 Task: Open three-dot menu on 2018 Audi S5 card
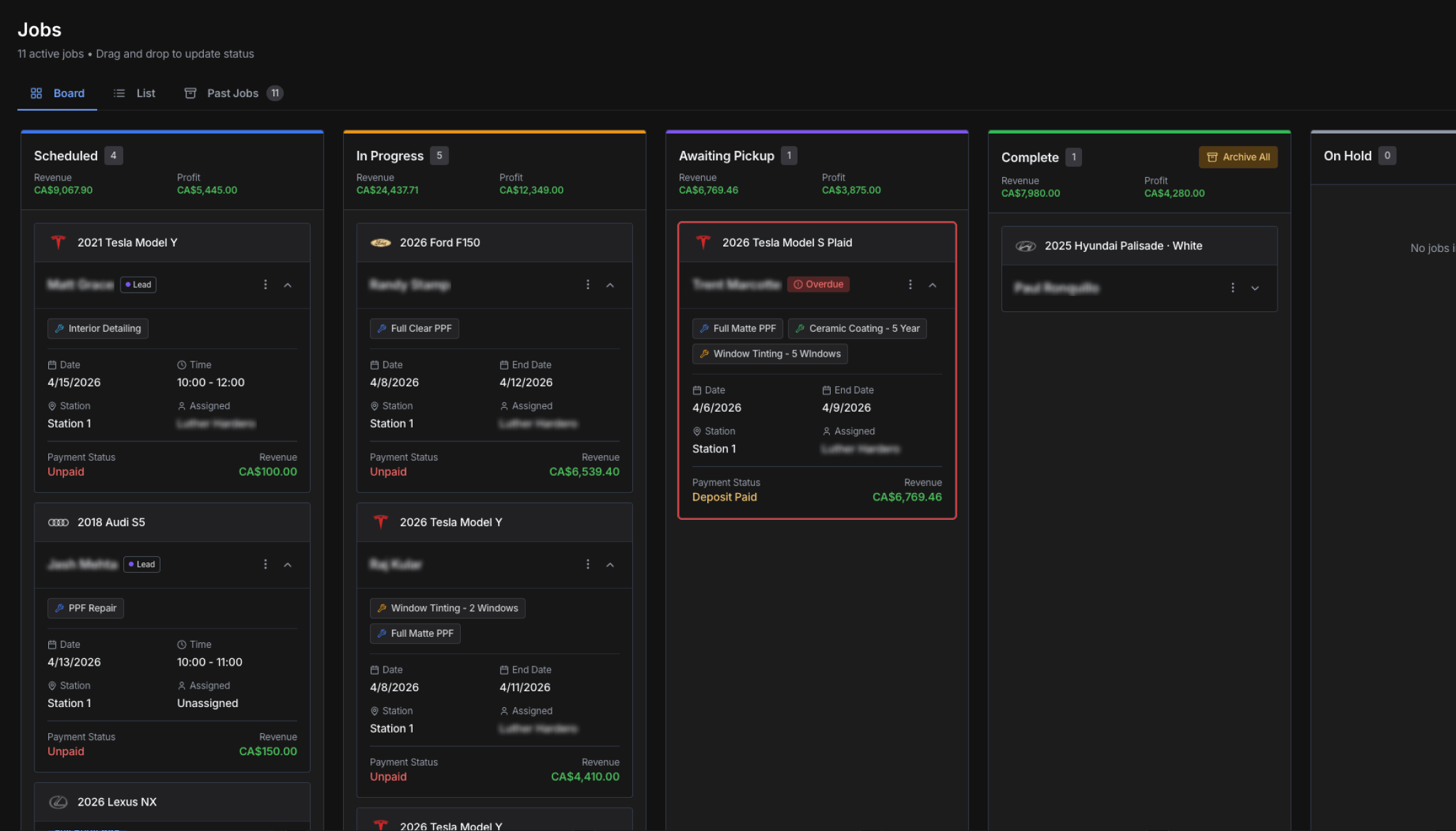coord(265,565)
